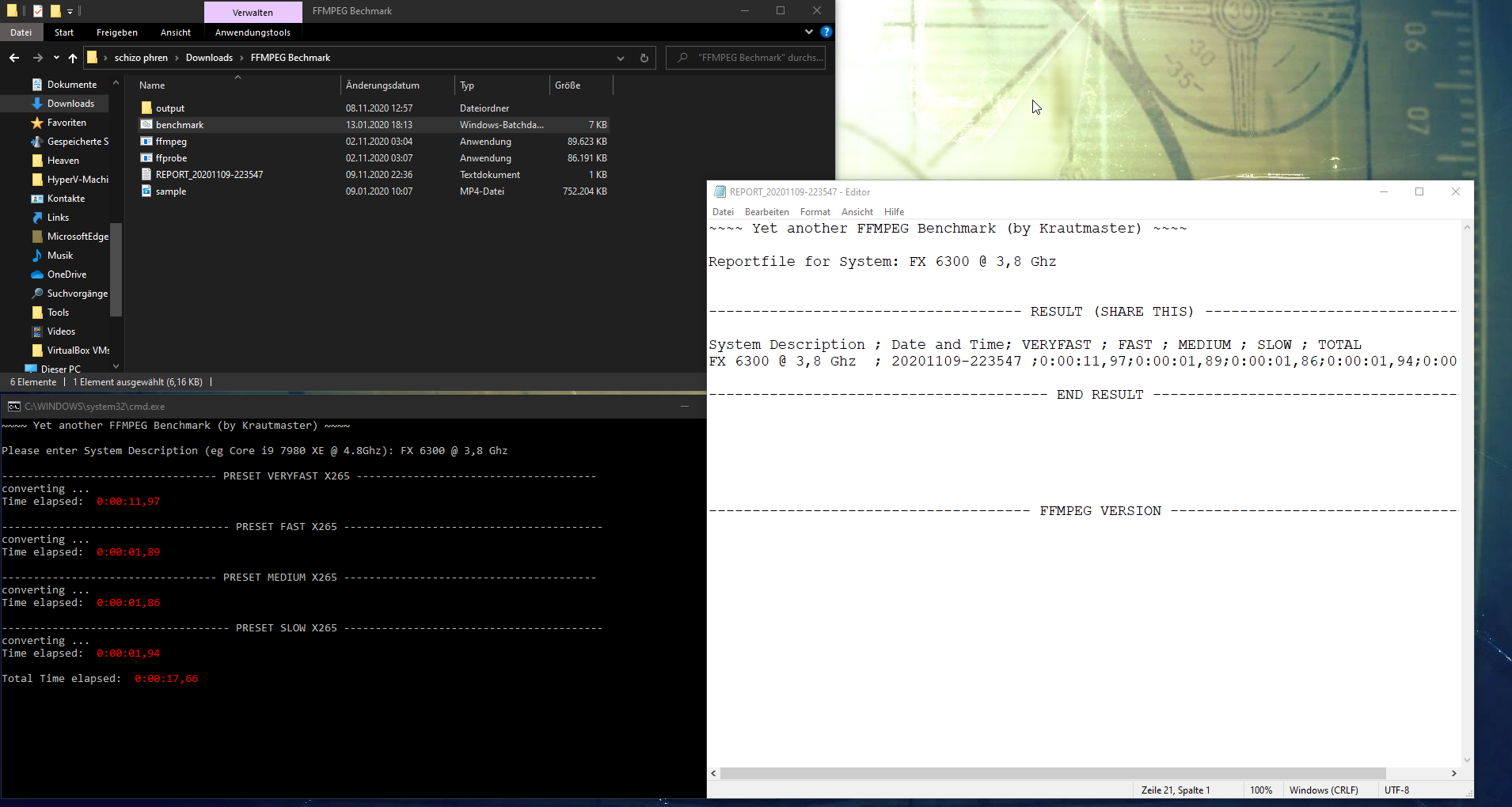Click the navigation pane scrollbar down arrow
Screen dimensions: 1512x807
point(116,366)
